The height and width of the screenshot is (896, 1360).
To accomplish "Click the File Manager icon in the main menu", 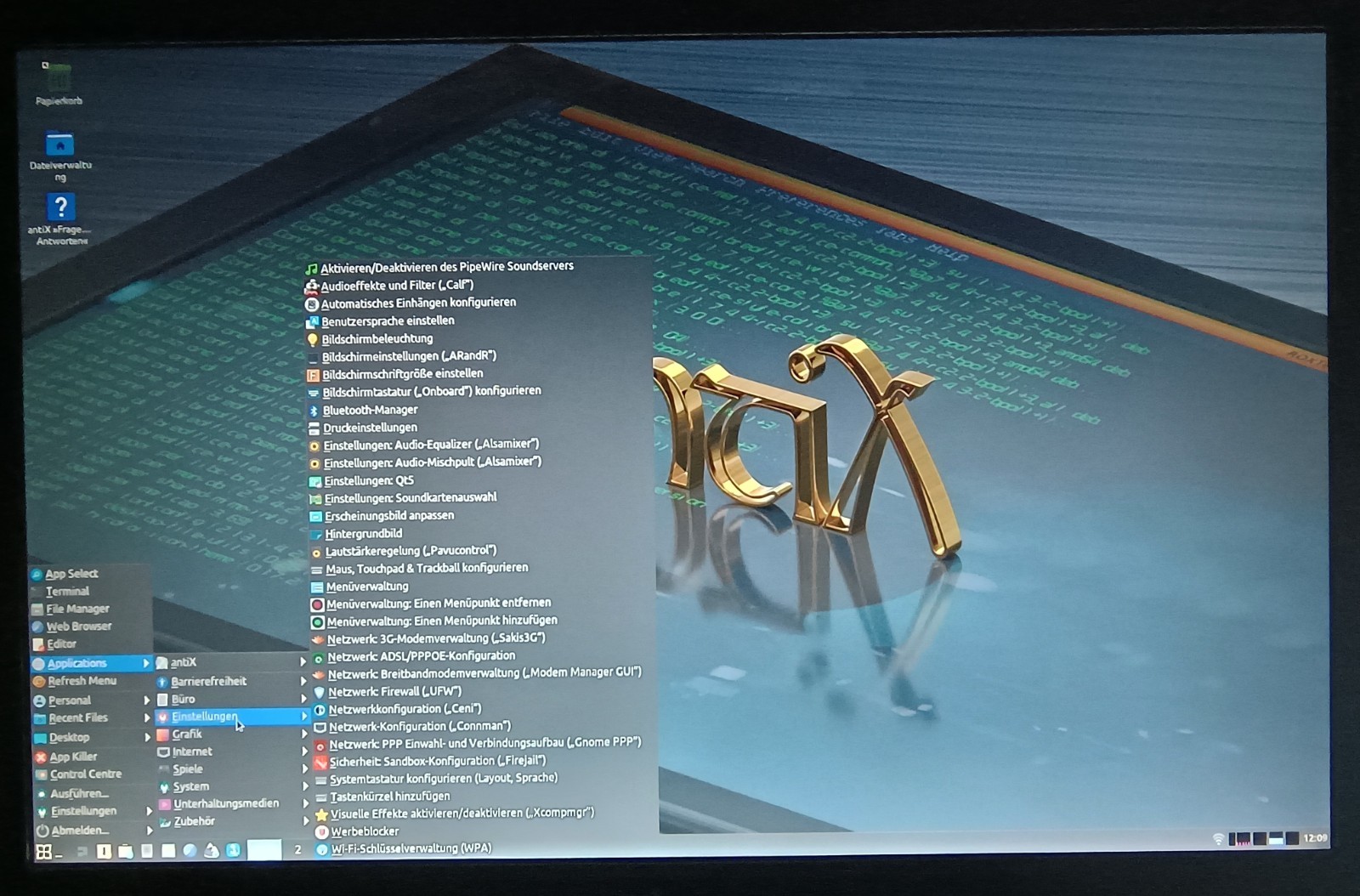I will (37, 610).
